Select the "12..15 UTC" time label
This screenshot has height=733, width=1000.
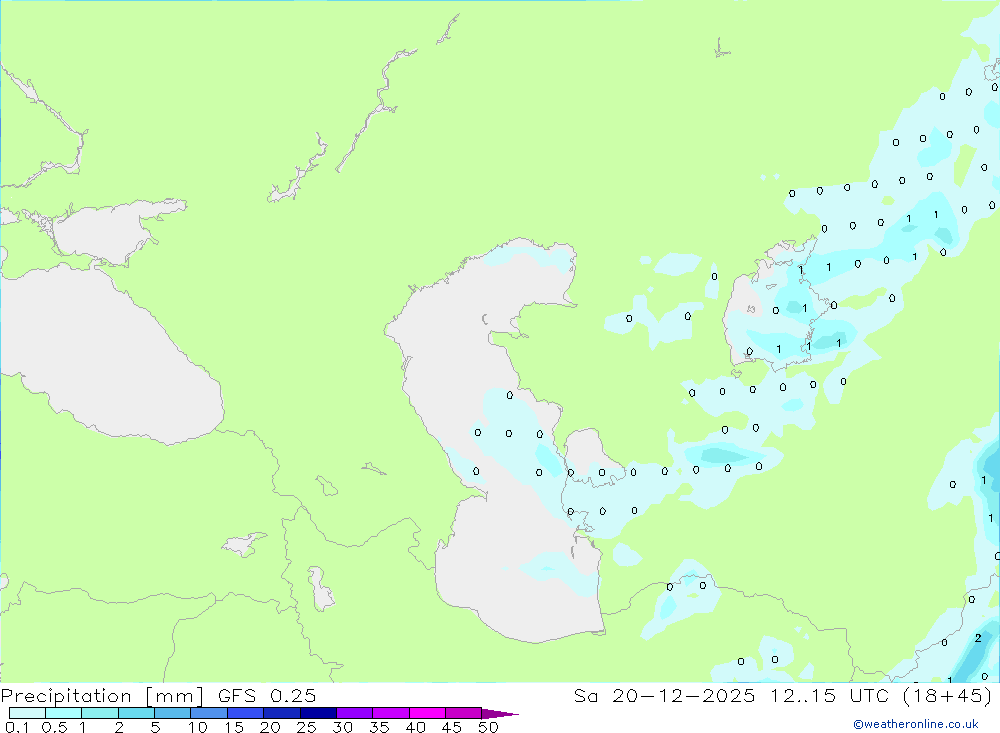tap(830, 696)
